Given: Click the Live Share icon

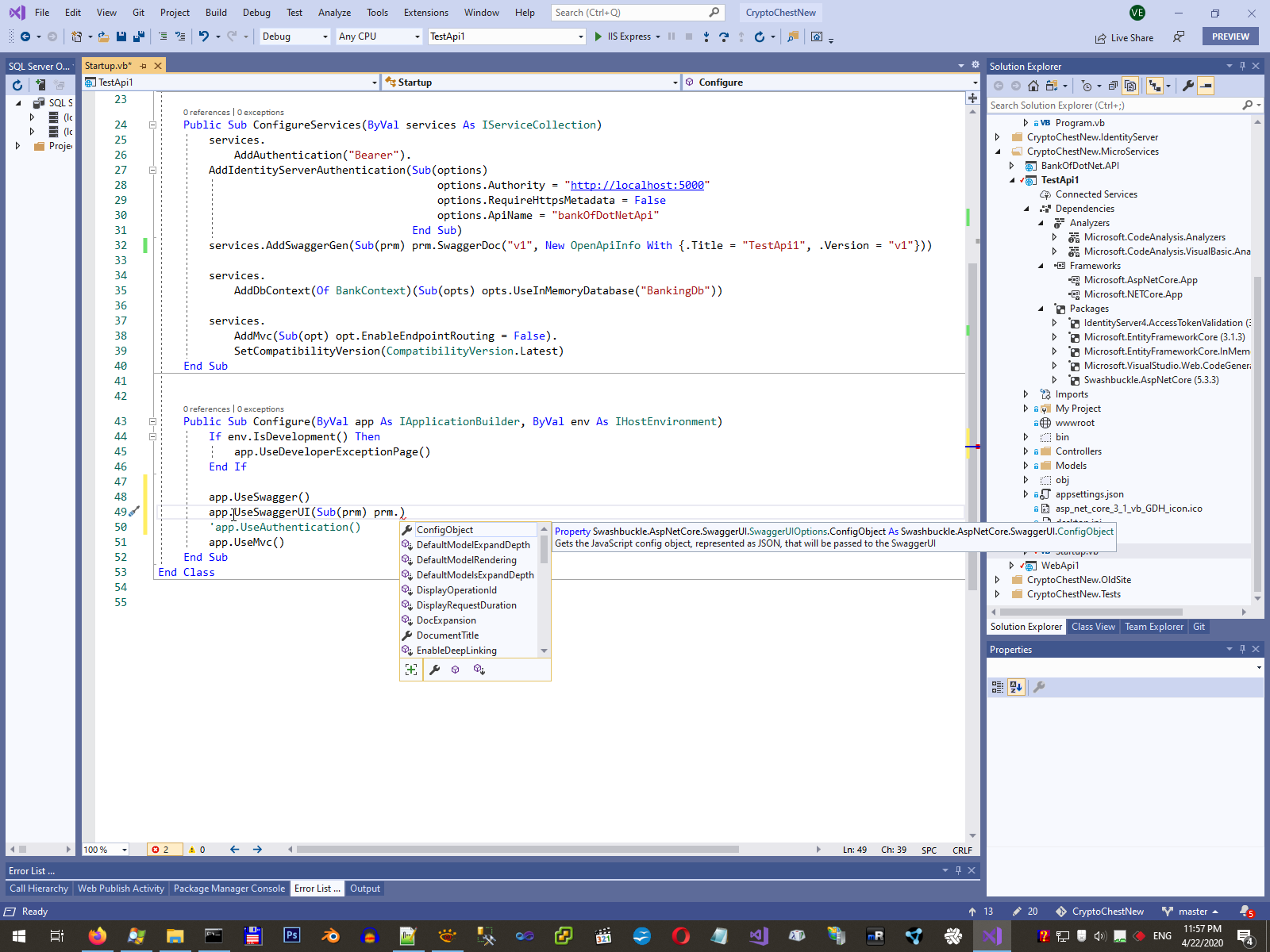Looking at the screenshot, I should pyautogui.click(x=1100, y=37).
